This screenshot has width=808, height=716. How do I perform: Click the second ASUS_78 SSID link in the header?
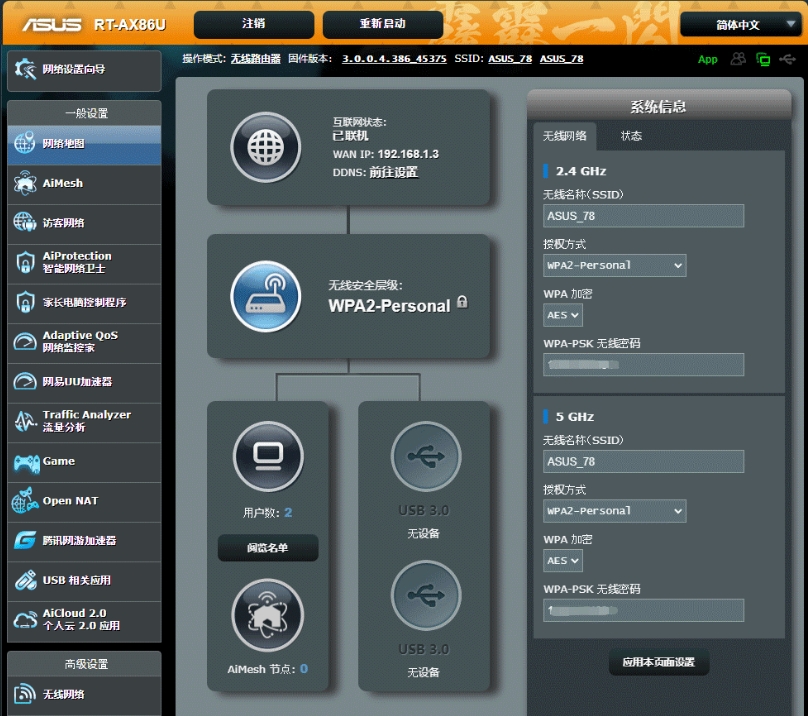pos(561,59)
